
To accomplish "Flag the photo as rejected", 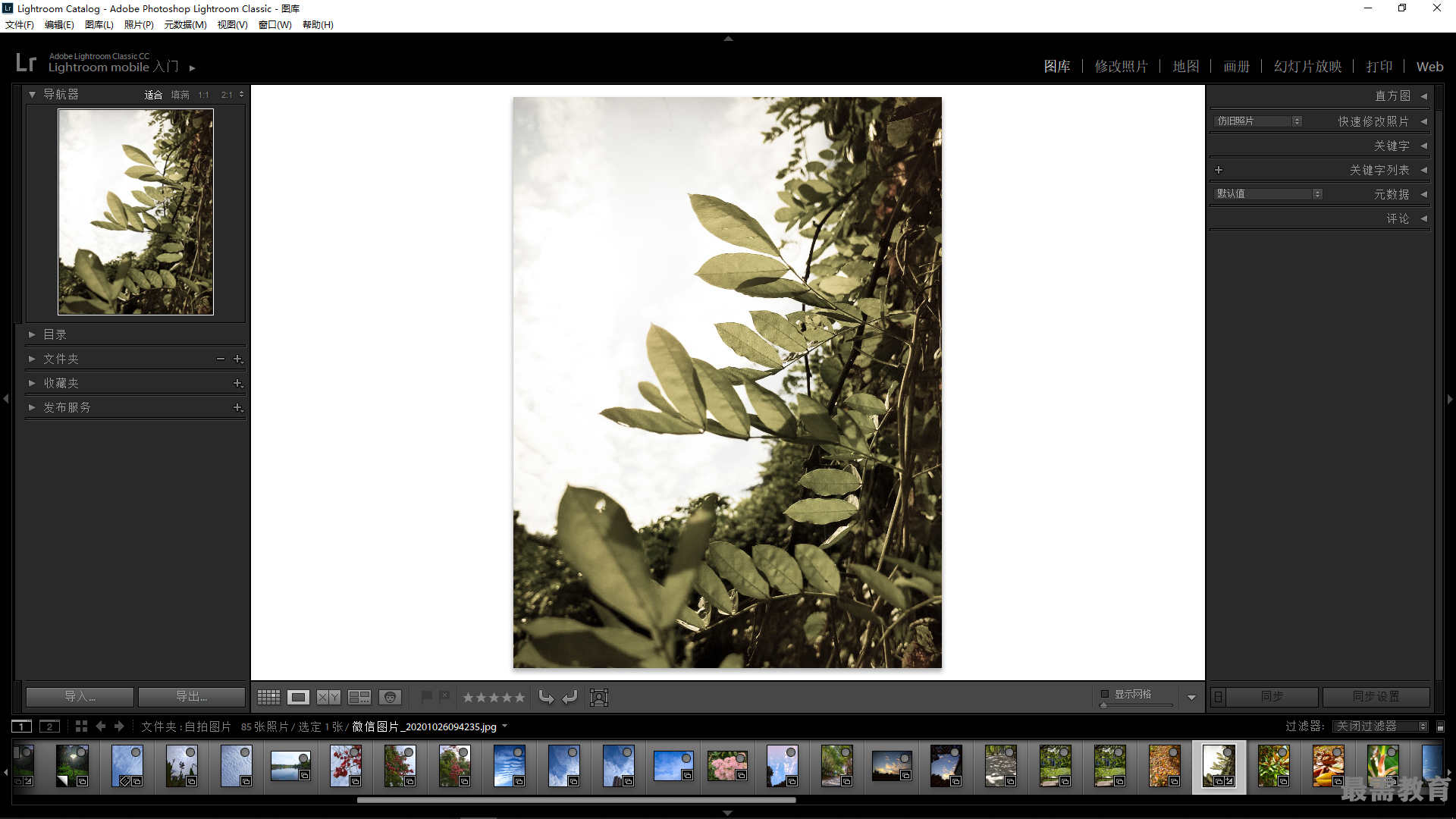I will pos(444,696).
